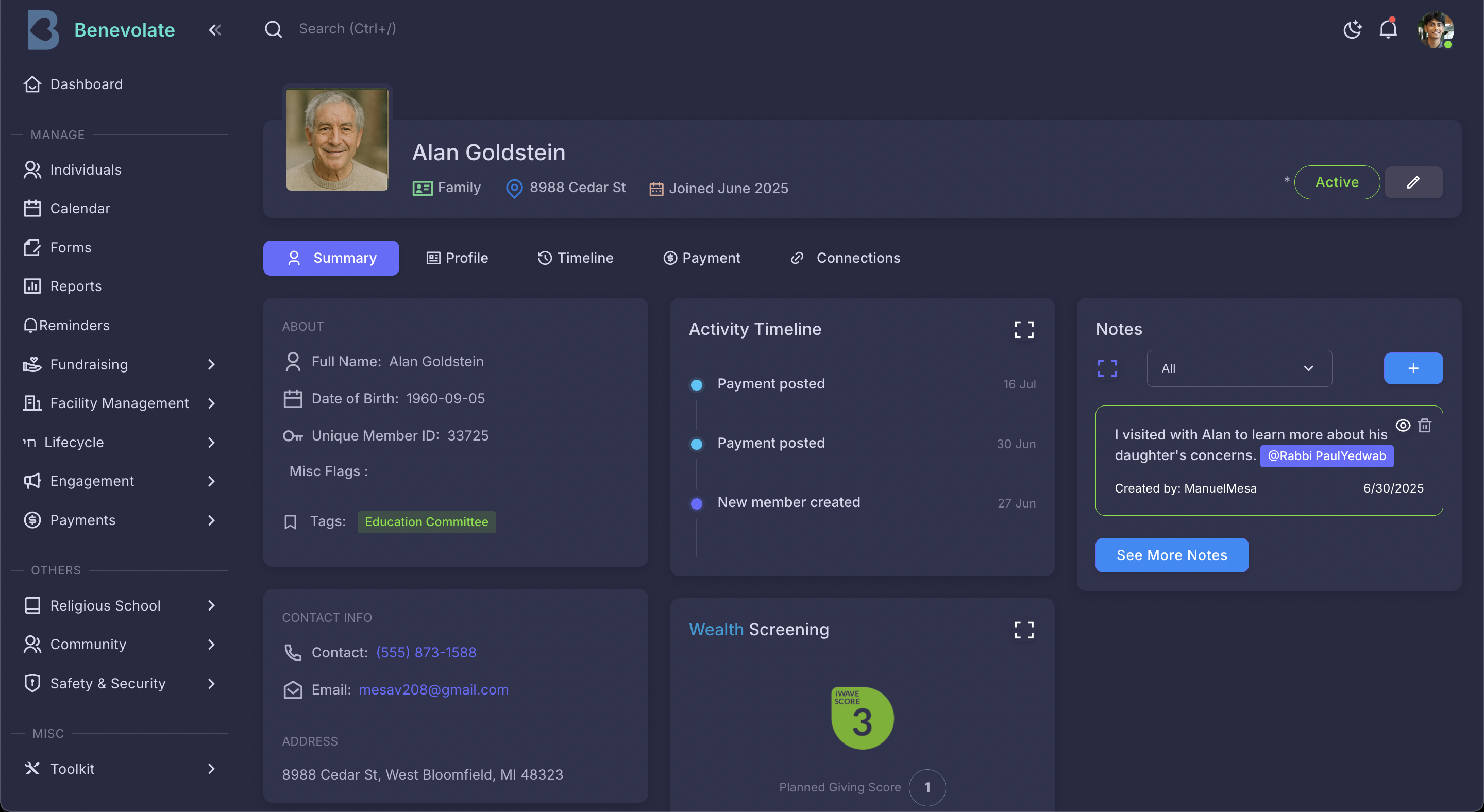Collapse the sidebar with the double-chevron
1484x812 pixels.
tap(215, 30)
